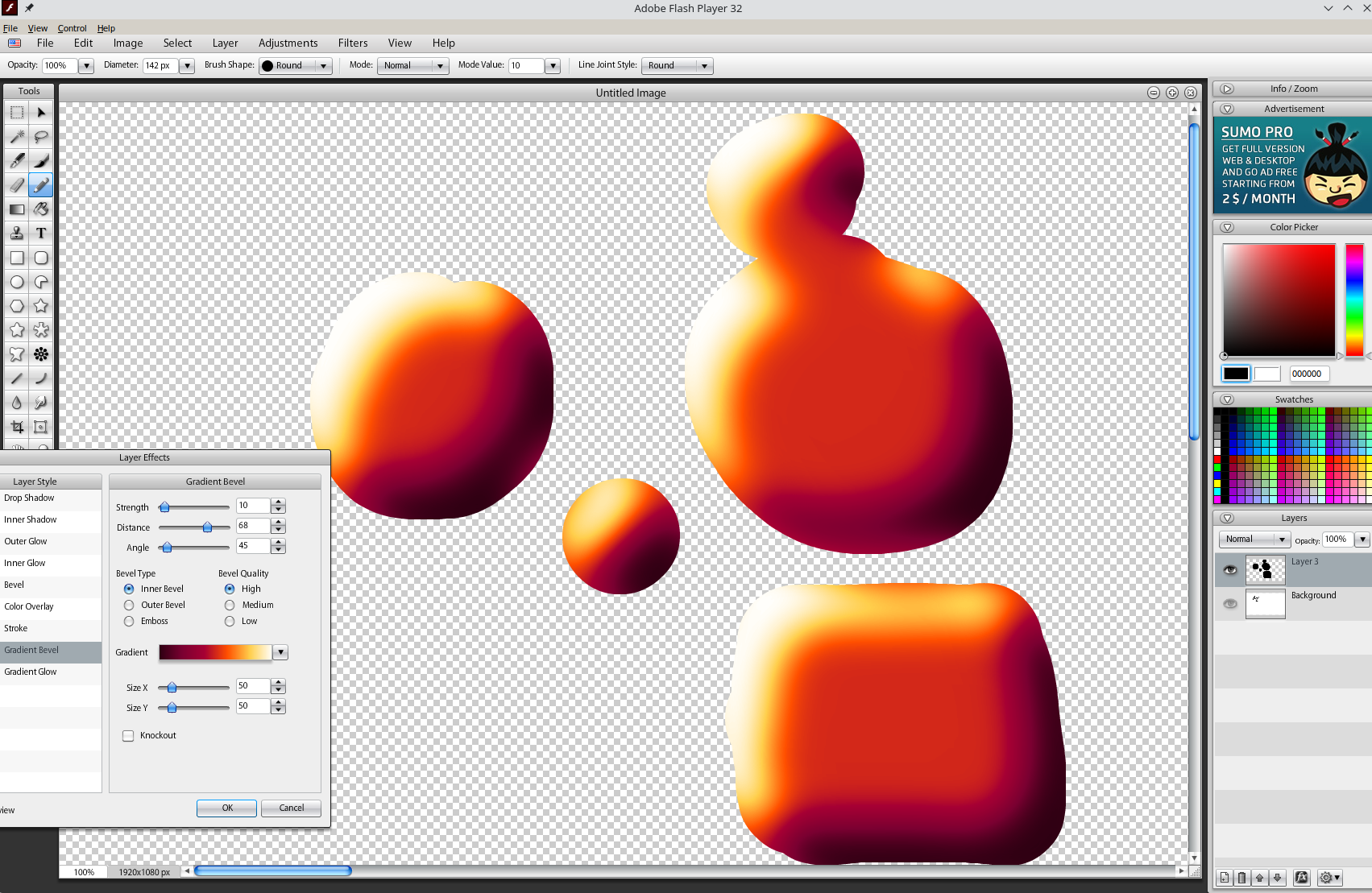This screenshot has height=893, width=1372.
Task: Select the Outer Bevel radio button
Action: coord(129,605)
